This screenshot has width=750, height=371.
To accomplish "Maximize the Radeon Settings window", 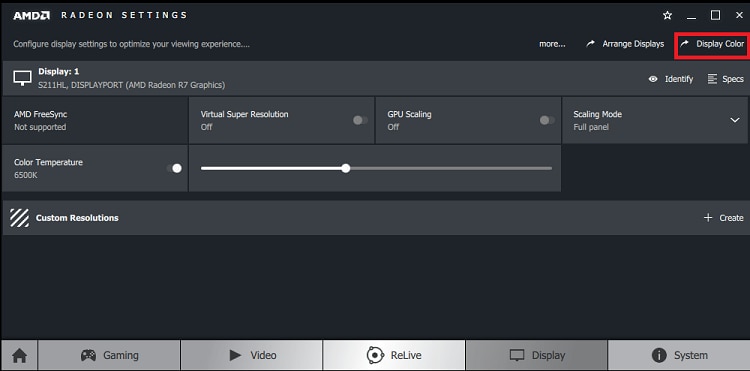I will click(x=715, y=15).
